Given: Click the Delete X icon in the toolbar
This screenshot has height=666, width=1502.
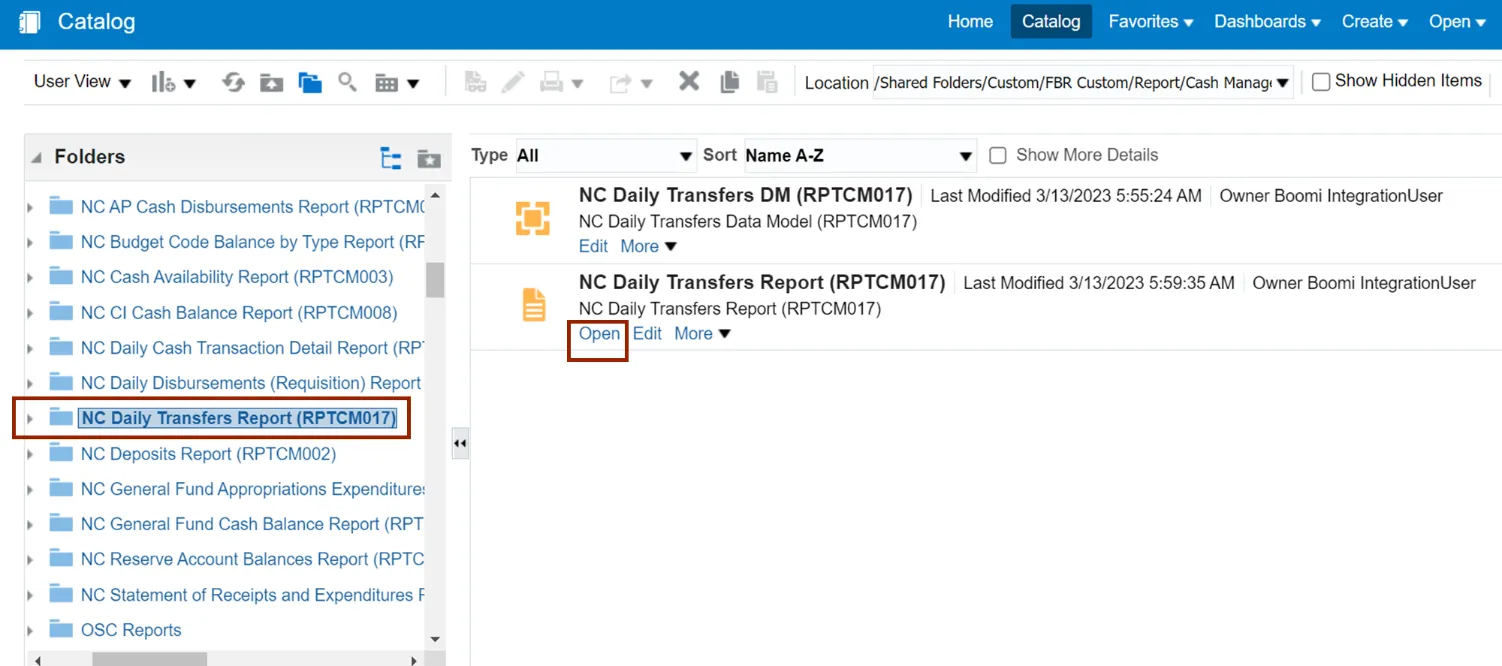Looking at the screenshot, I should [x=689, y=82].
